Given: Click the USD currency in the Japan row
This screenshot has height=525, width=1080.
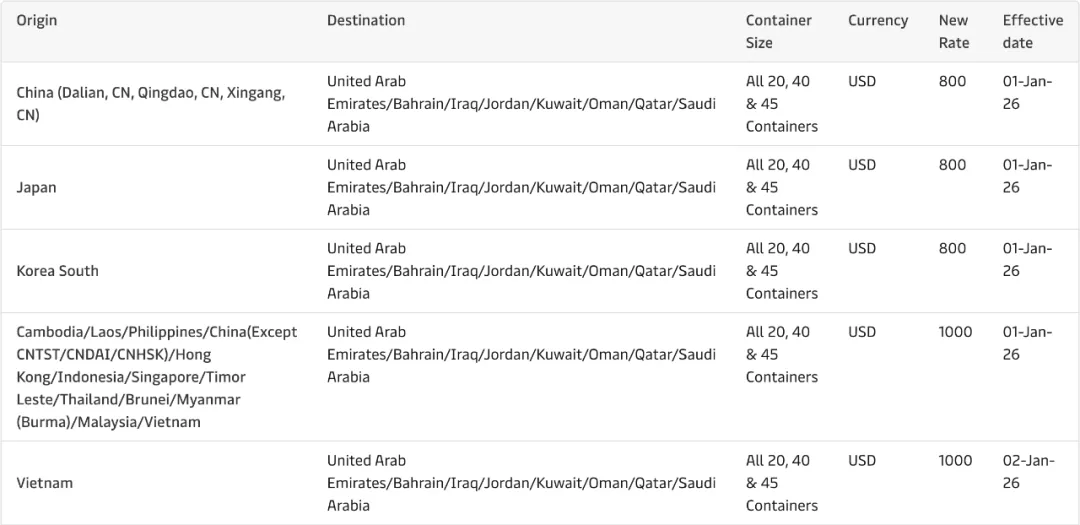Looking at the screenshot, I should 861,165.
